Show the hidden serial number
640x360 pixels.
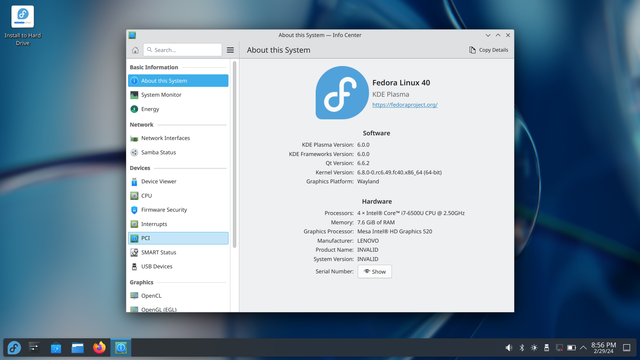tap(375, 272)
